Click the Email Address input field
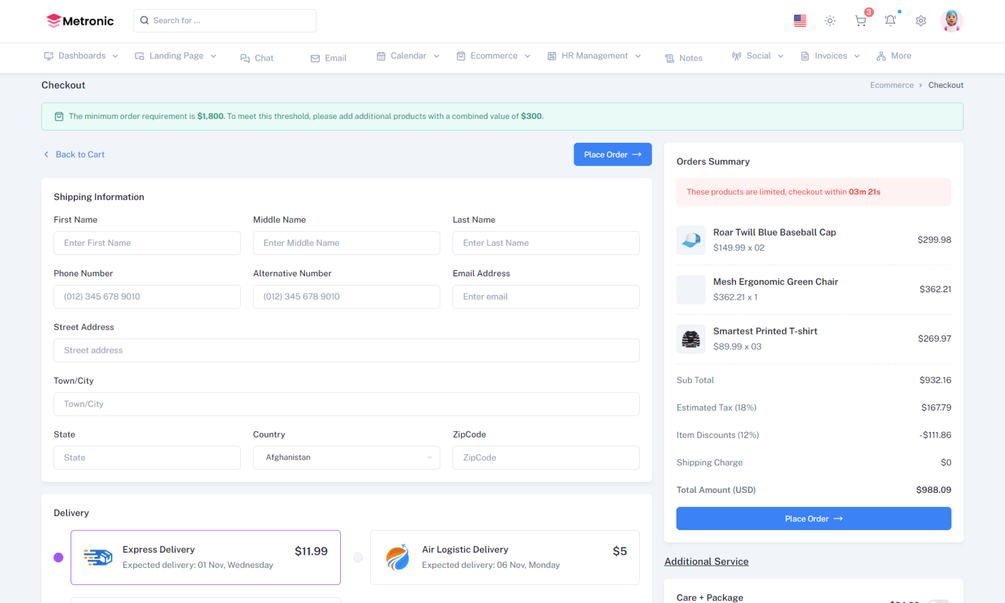The image size is (1005, 603). (546, 297)
